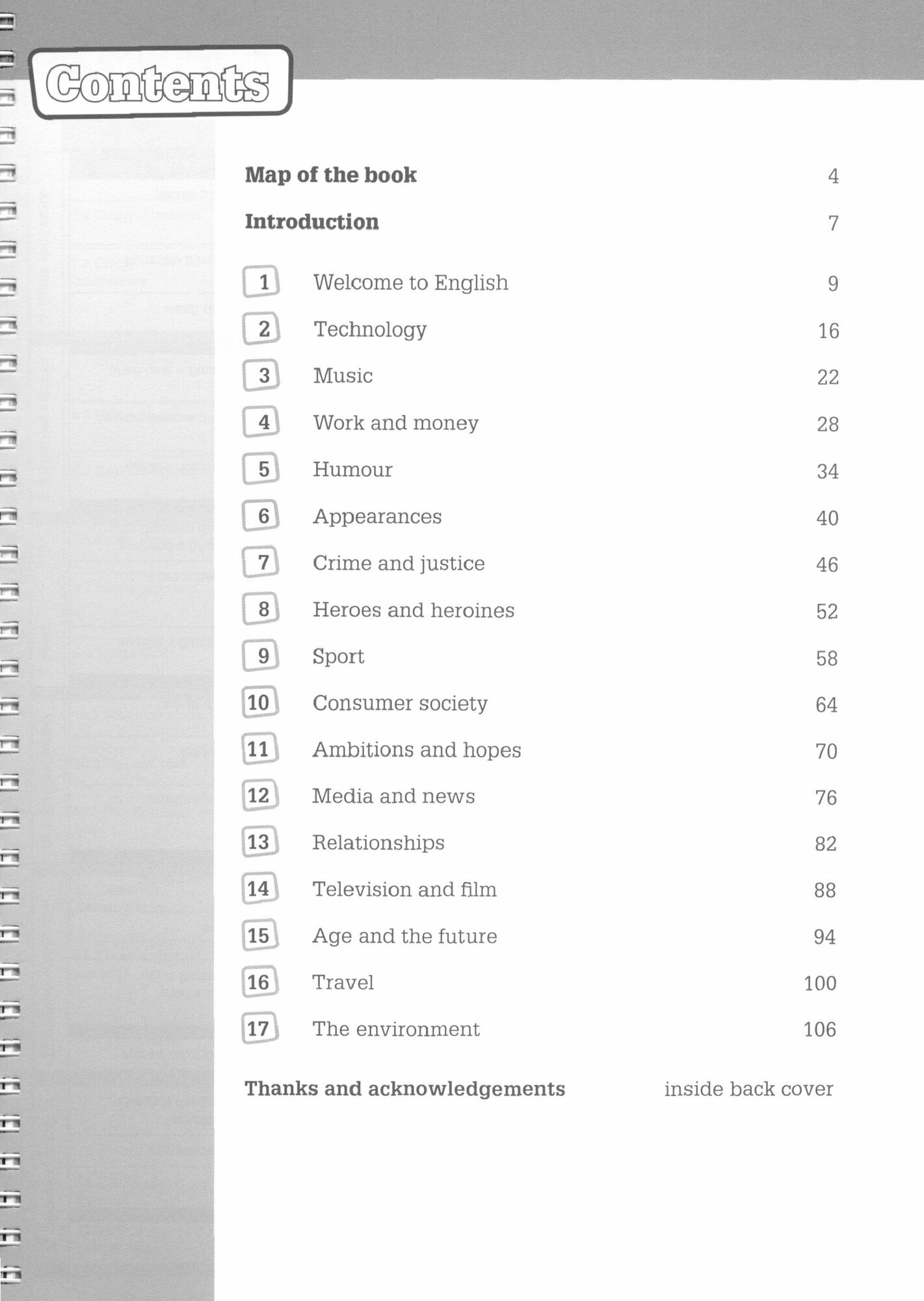Open the Map of the book entry
The width and height of the screenshot is (924, 1301).
point(331,175)
